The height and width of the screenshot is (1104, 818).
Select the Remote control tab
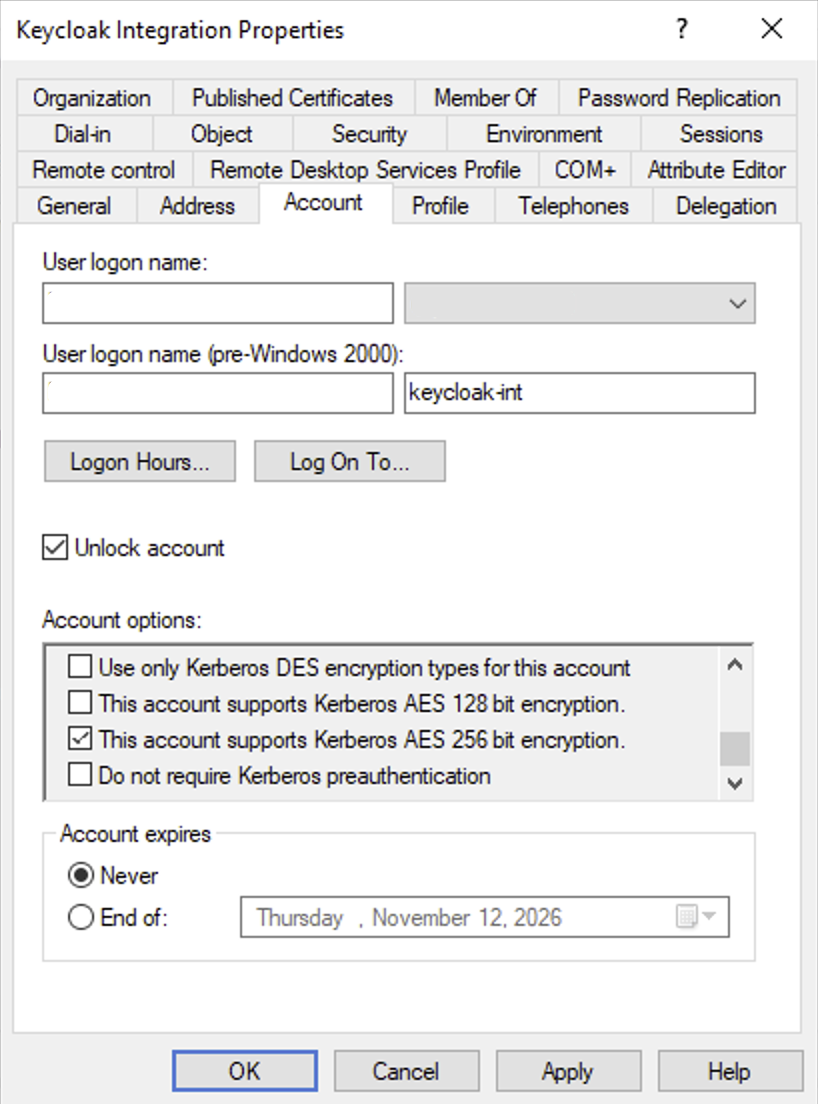coord(103,170)
